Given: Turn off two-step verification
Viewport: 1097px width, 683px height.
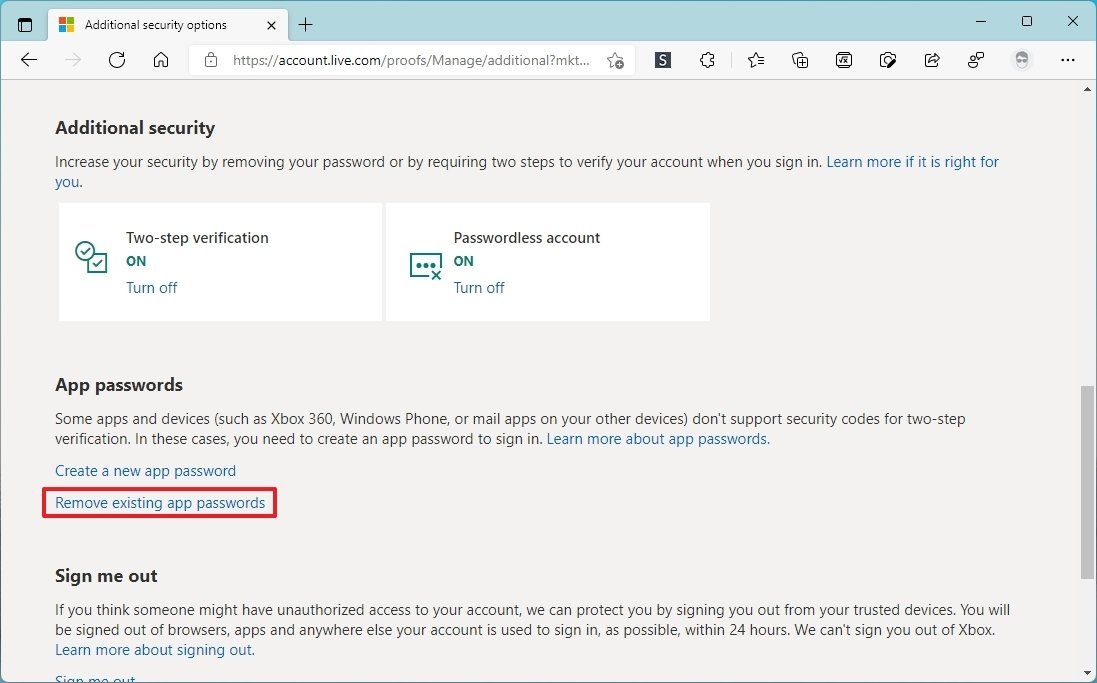Looking at the screenshot, I should point(152,287).
